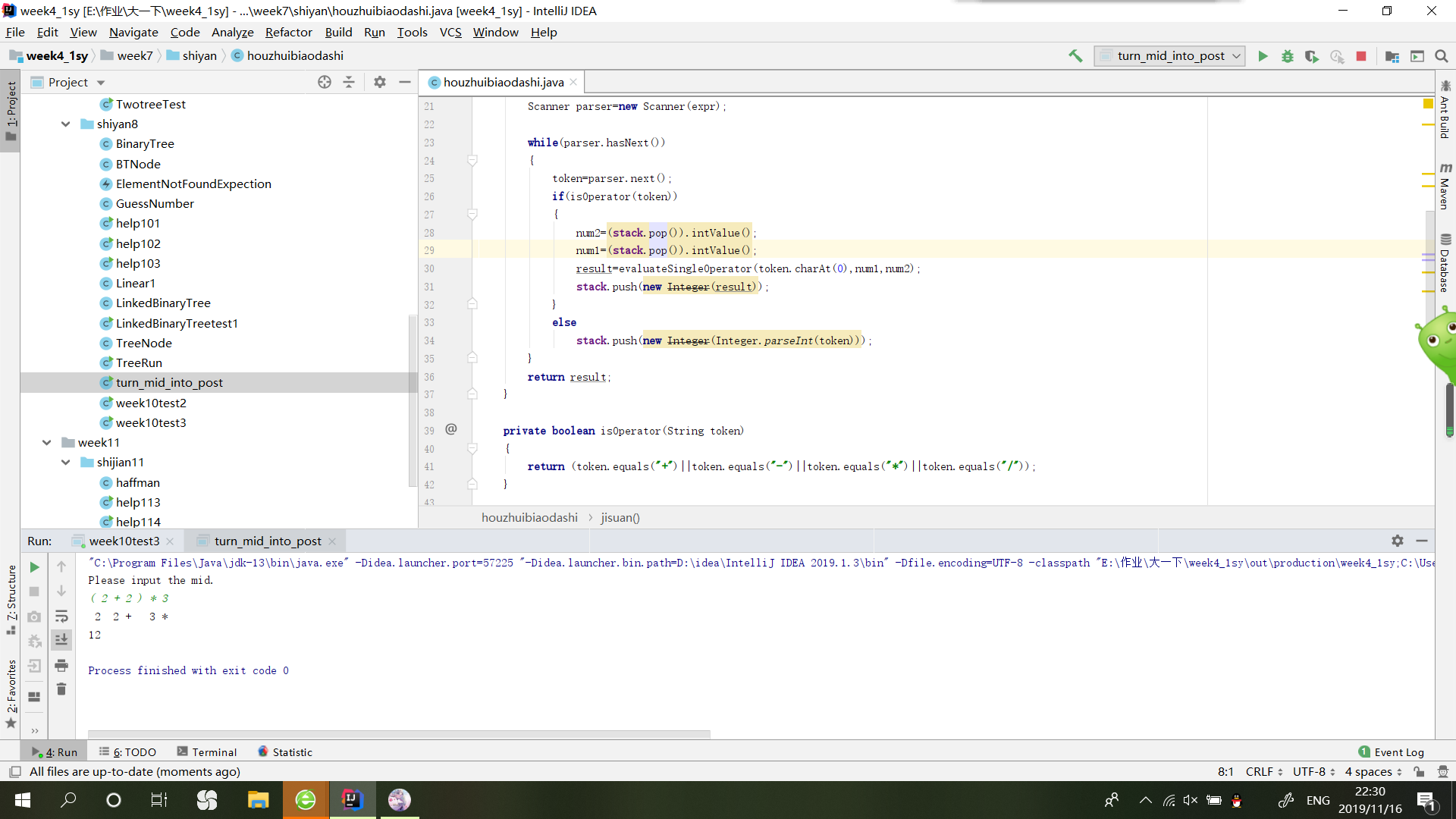Image resolution: width=1456 pixels, height=819 pixels.
Task: Select the Terminal tab in bottom panel
Action: coord(214,751)
